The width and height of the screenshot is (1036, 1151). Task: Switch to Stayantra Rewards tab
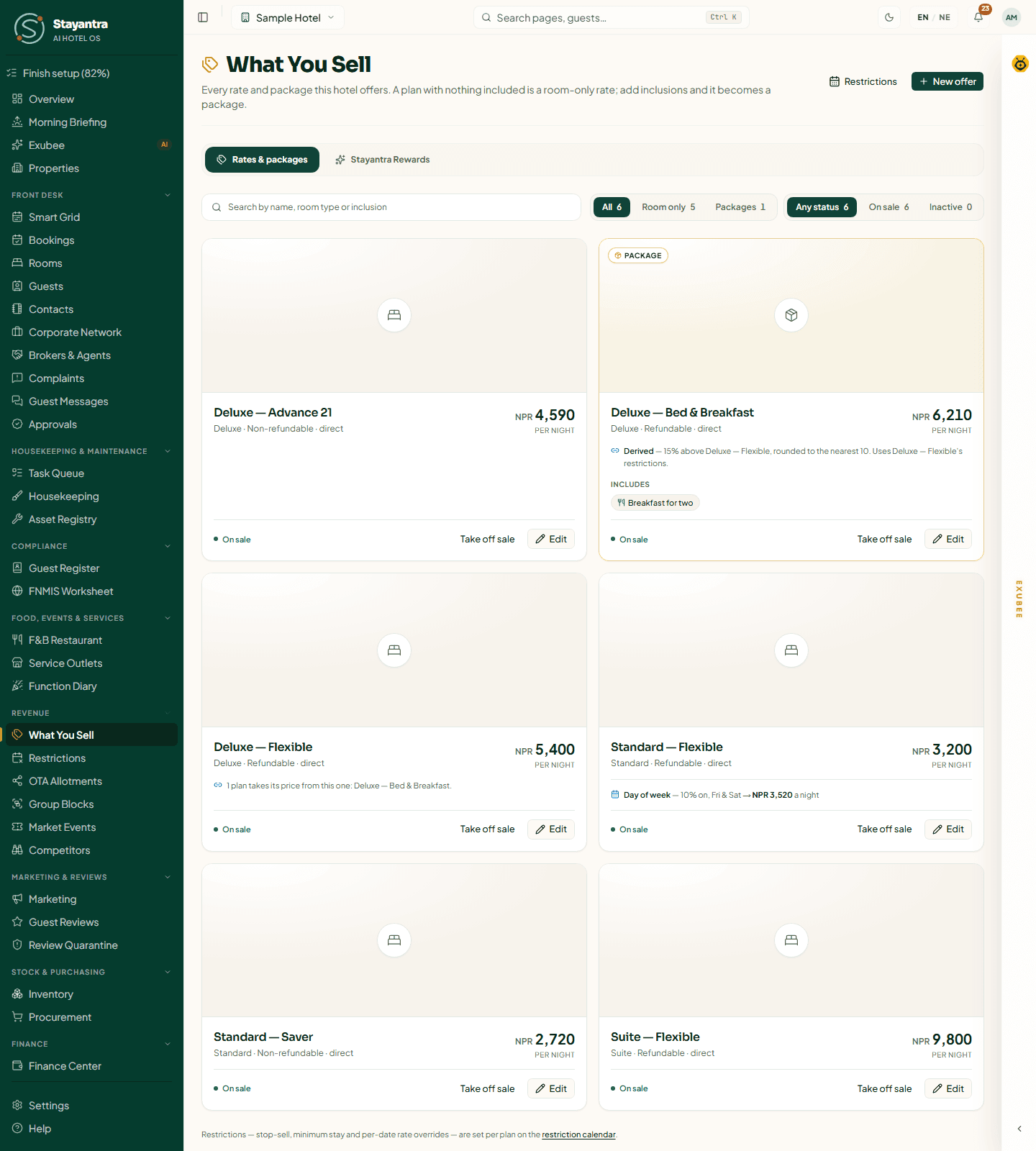[382, 160]
